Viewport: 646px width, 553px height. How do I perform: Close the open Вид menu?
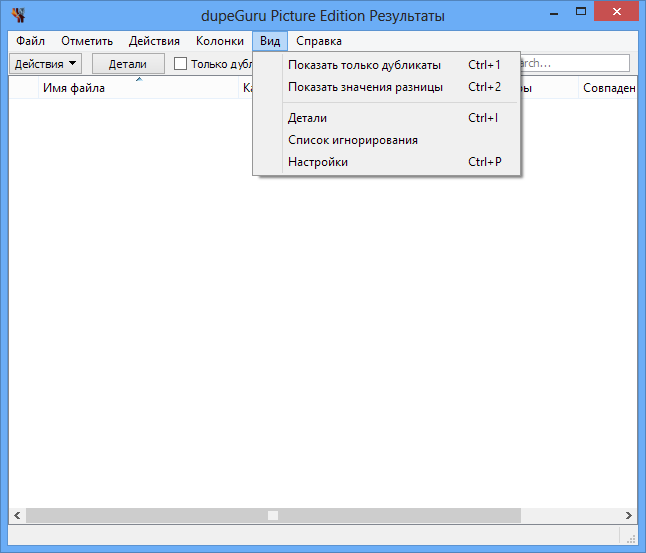[270, 41]
